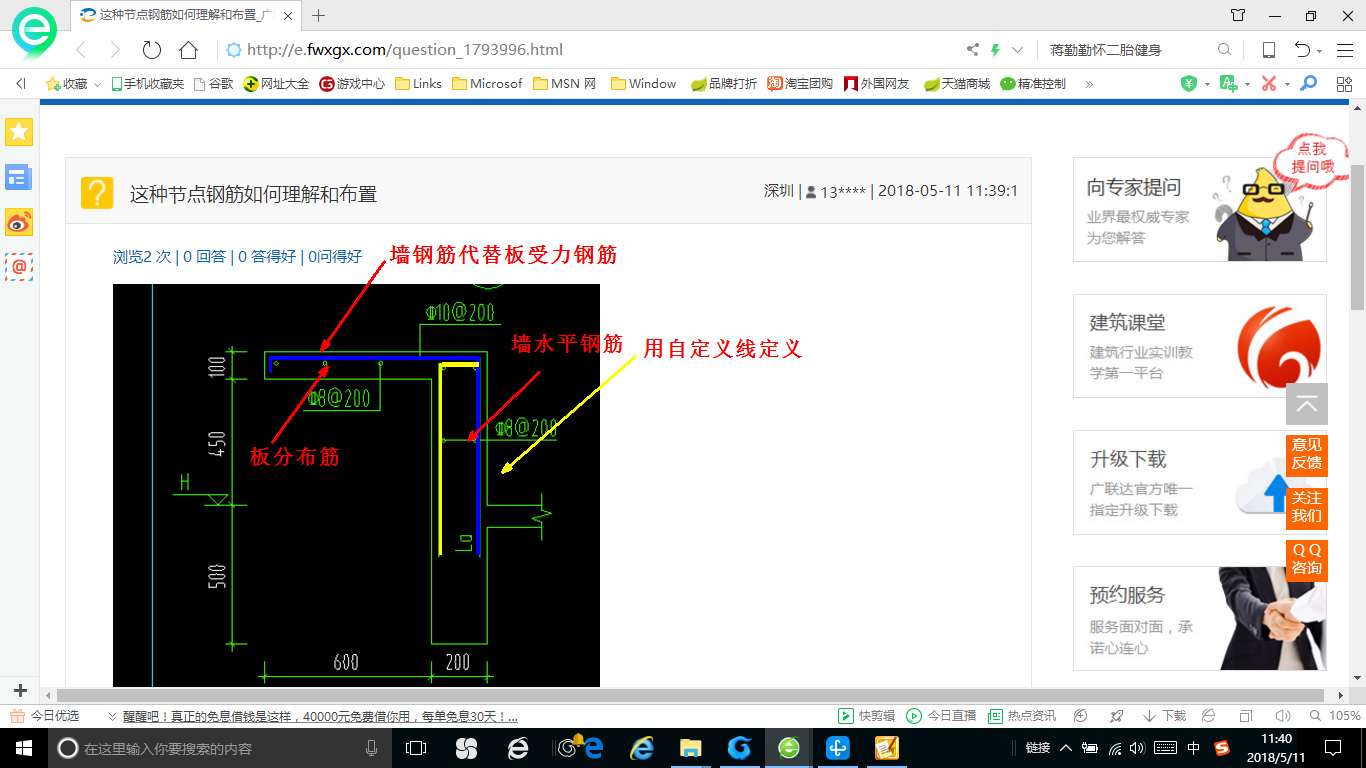This screenshot has height=768, width=1366.
Task: Click the 意见反馈 orange button
Action: (1307, 454)
